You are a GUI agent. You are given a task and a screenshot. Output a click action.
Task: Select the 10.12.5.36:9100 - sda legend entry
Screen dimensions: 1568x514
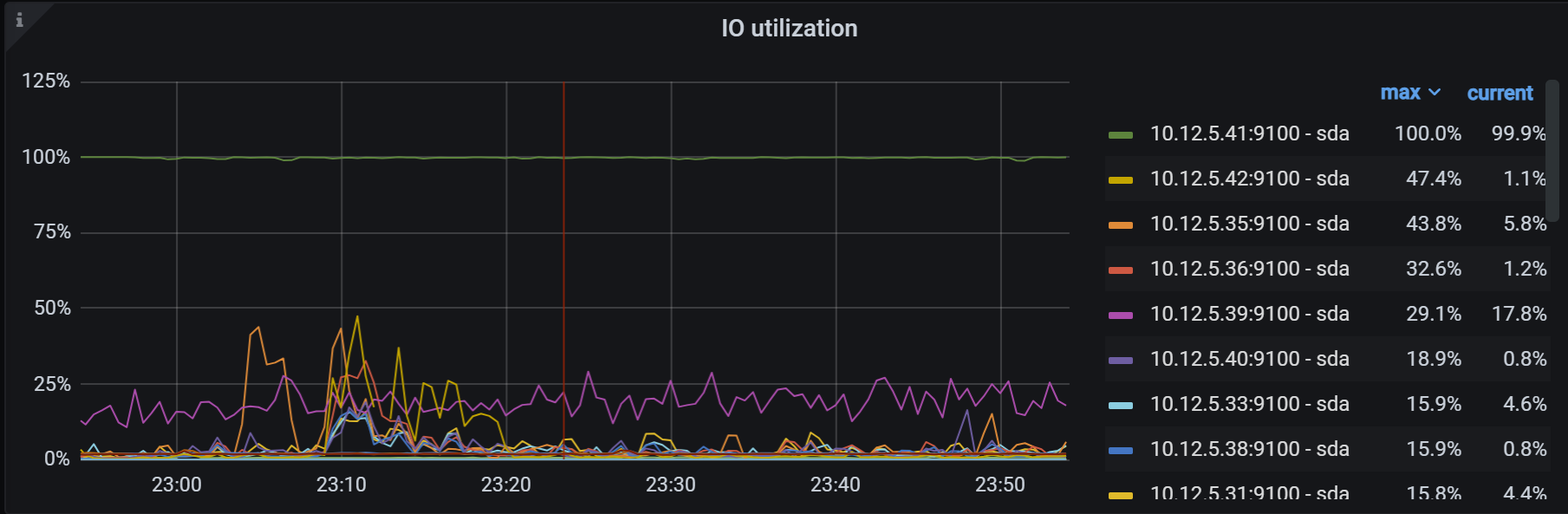(1249, 269)
